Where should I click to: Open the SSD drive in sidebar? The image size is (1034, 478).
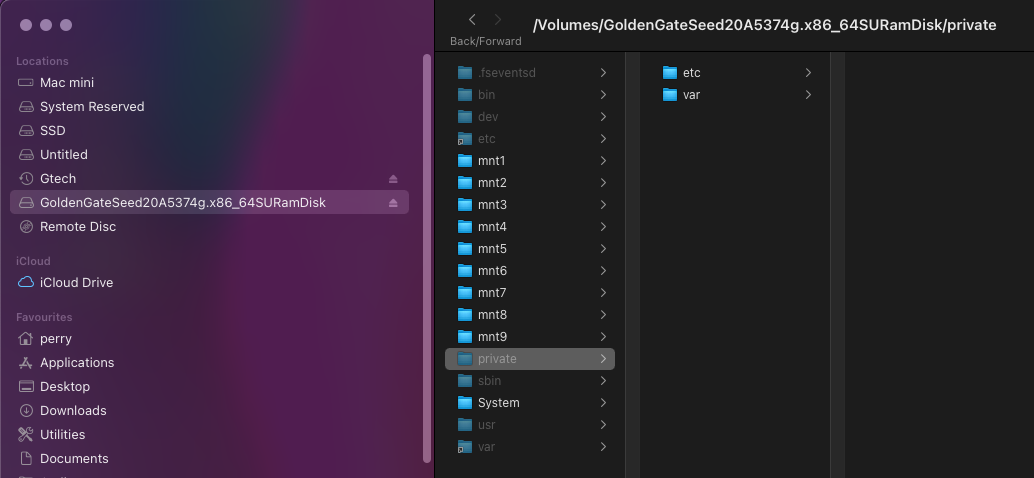click(210, 131)
